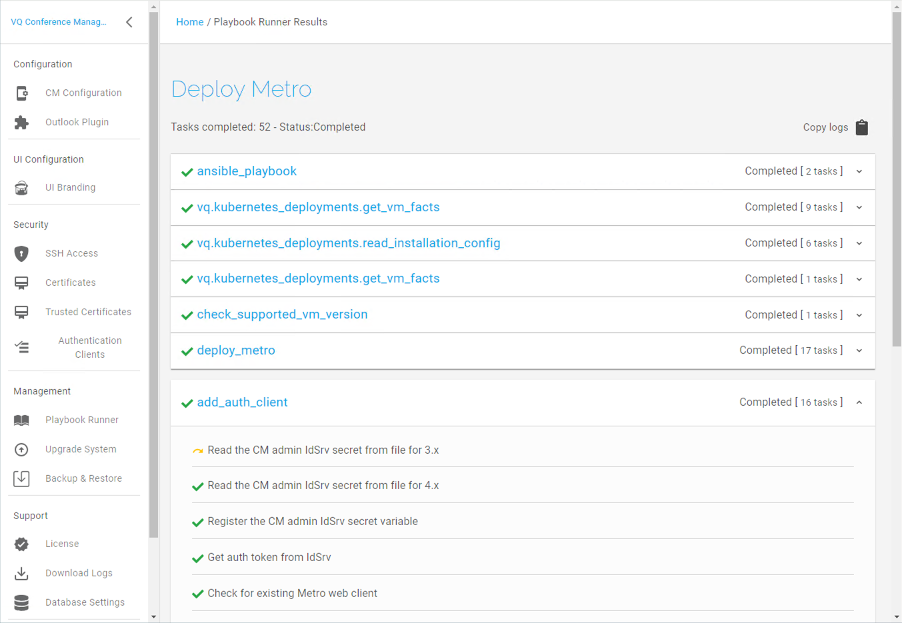Select the Database Settings icon
902x624 pixels.
pos(21,602)
